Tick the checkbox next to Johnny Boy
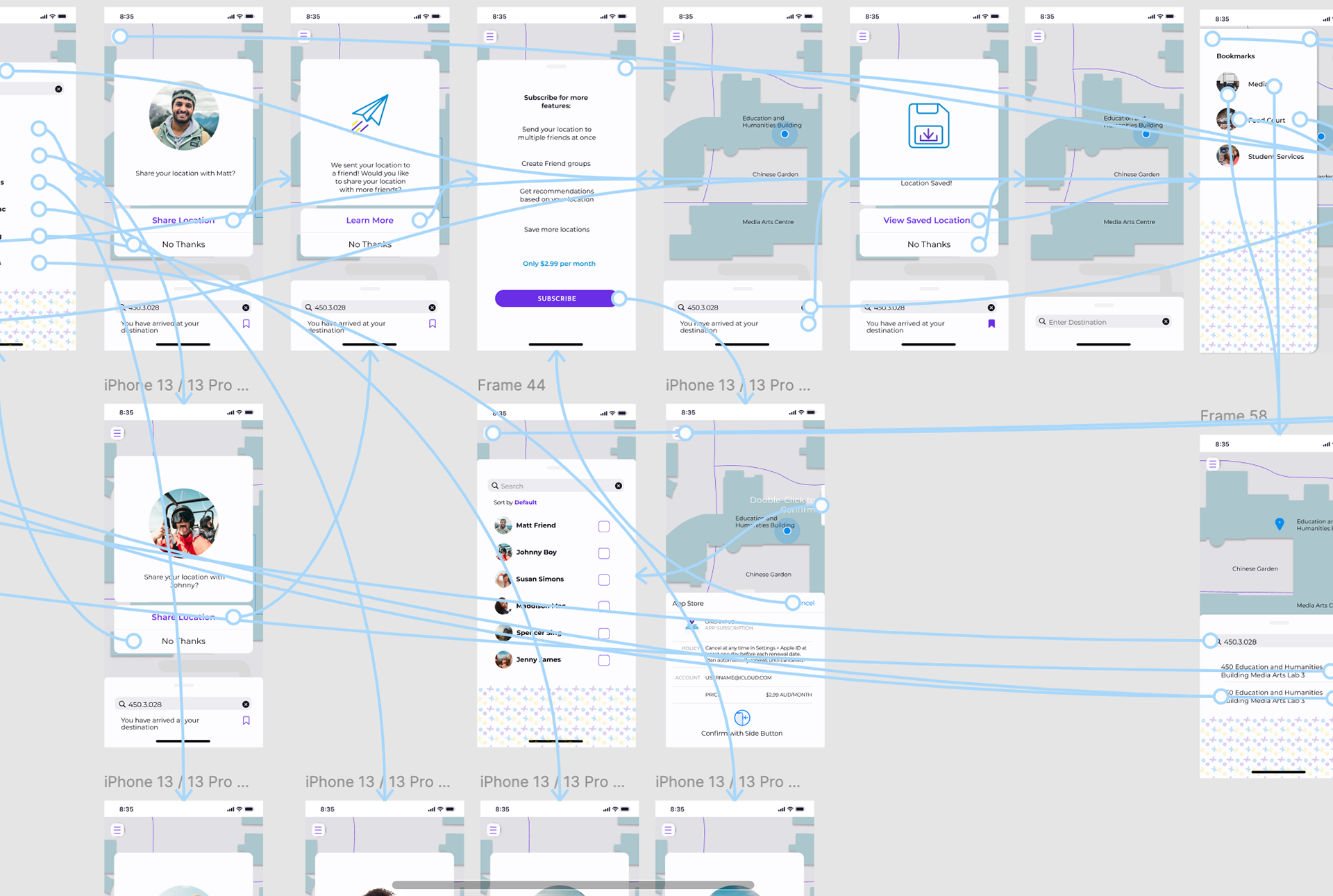The height and width of the screenshot is (896, 1333). [x=604, y=553]
